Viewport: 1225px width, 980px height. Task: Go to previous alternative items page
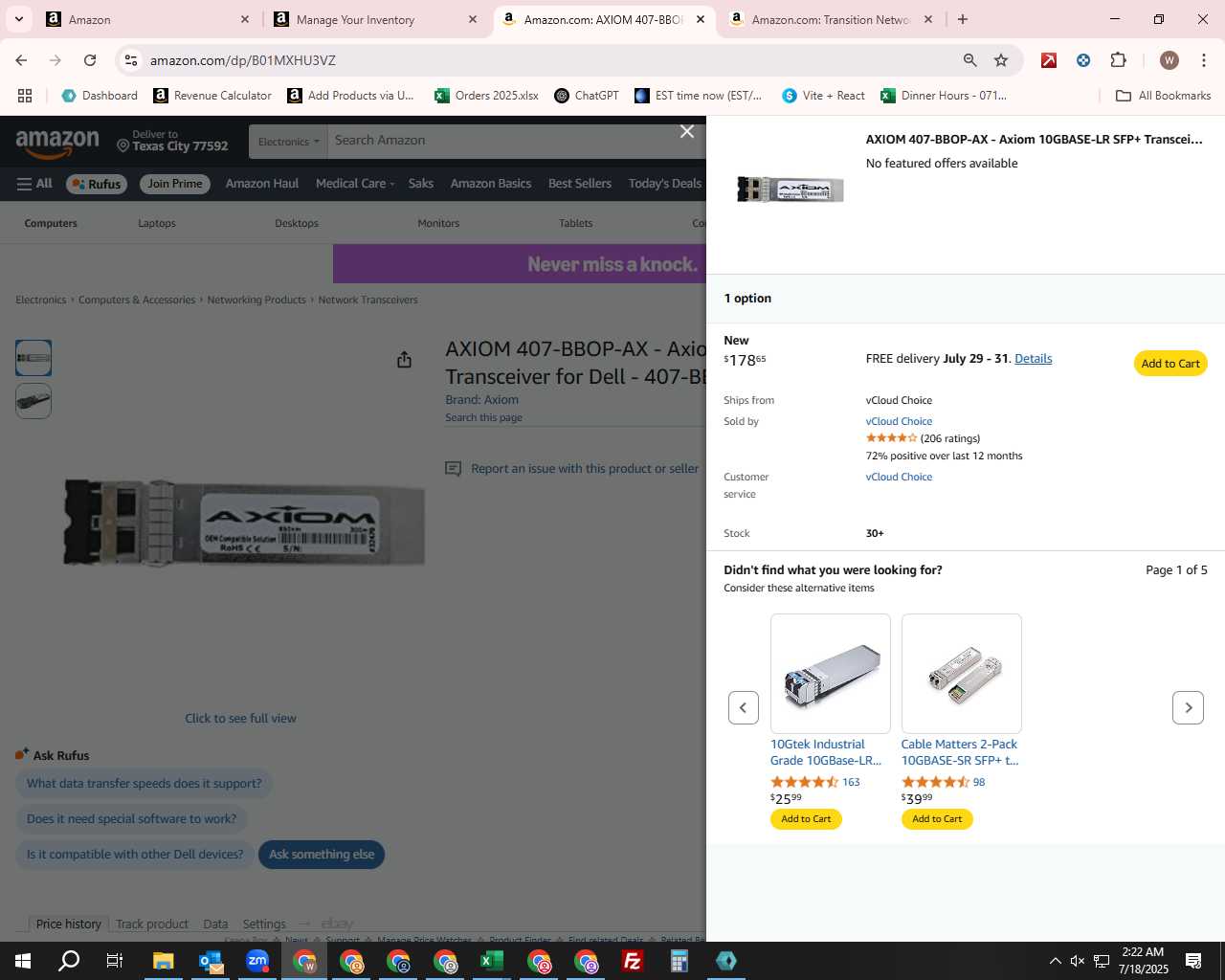point(744,708)
